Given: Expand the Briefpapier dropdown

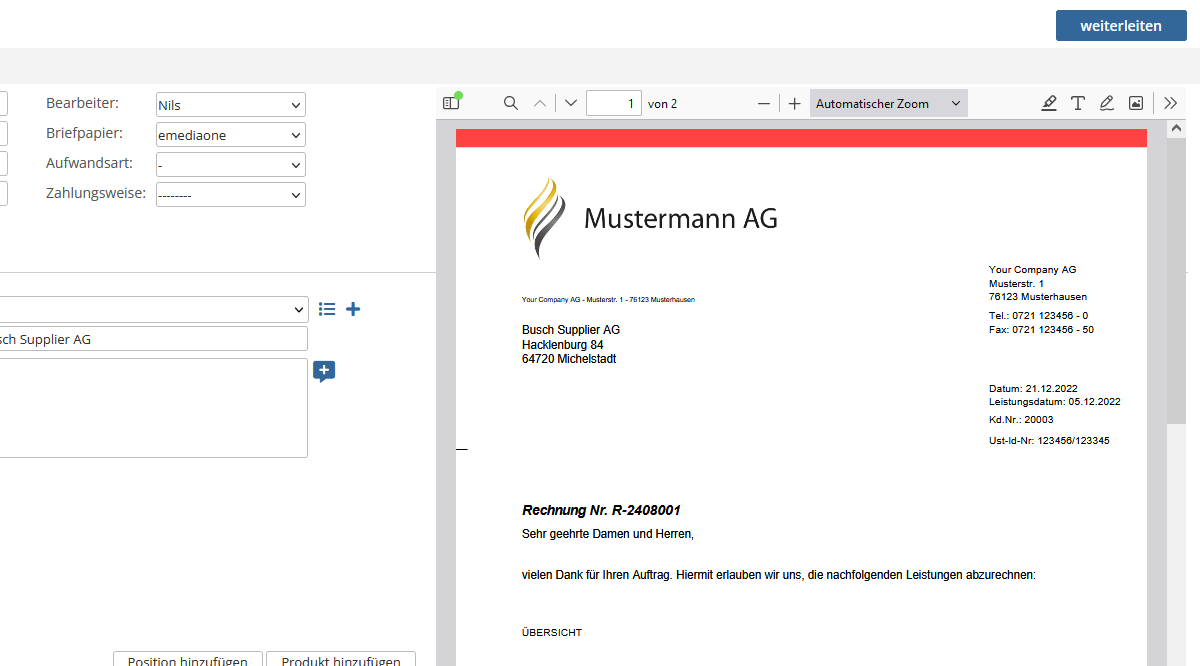Looking at the screenshot, I should pos(231,135).
